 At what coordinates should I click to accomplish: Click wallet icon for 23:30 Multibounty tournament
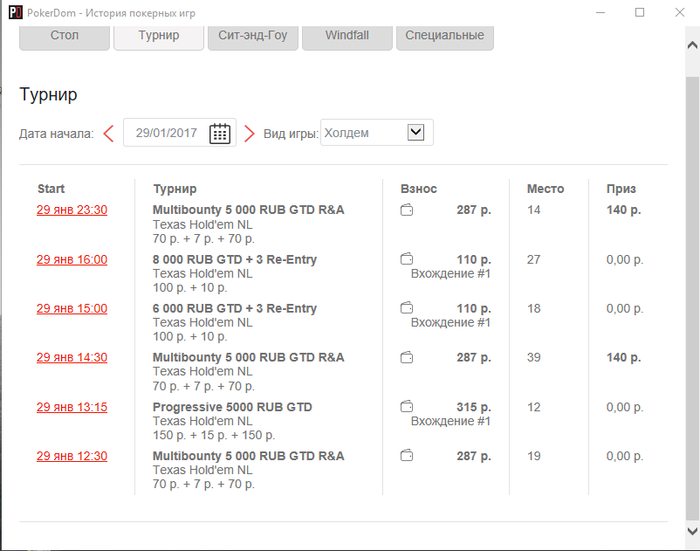pyautogui.click(x=406, y=209)
